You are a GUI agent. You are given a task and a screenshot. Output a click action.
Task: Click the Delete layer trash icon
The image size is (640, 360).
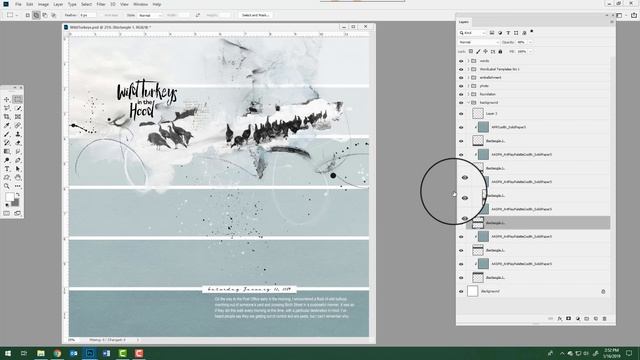coord(604,318)
